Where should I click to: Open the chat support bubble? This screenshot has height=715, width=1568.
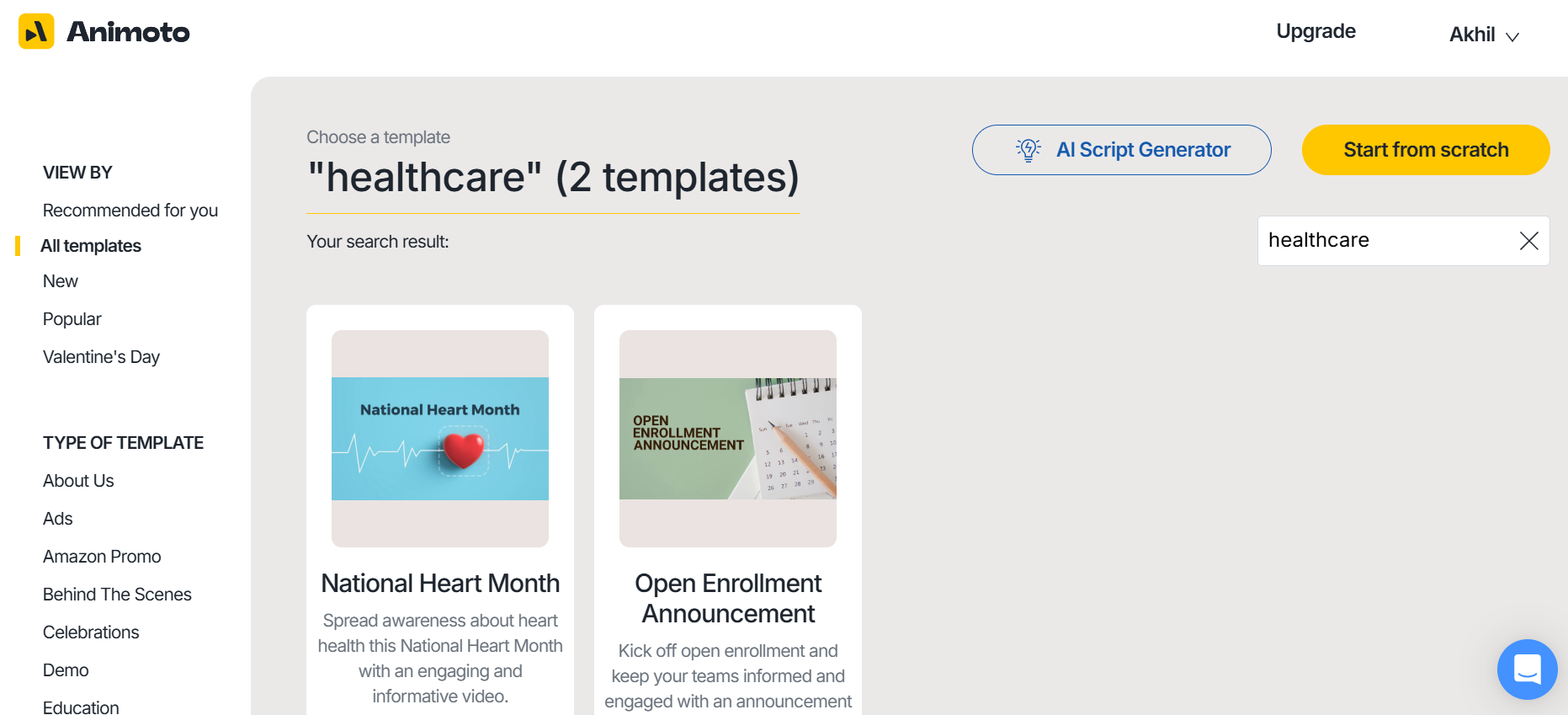1528,670
